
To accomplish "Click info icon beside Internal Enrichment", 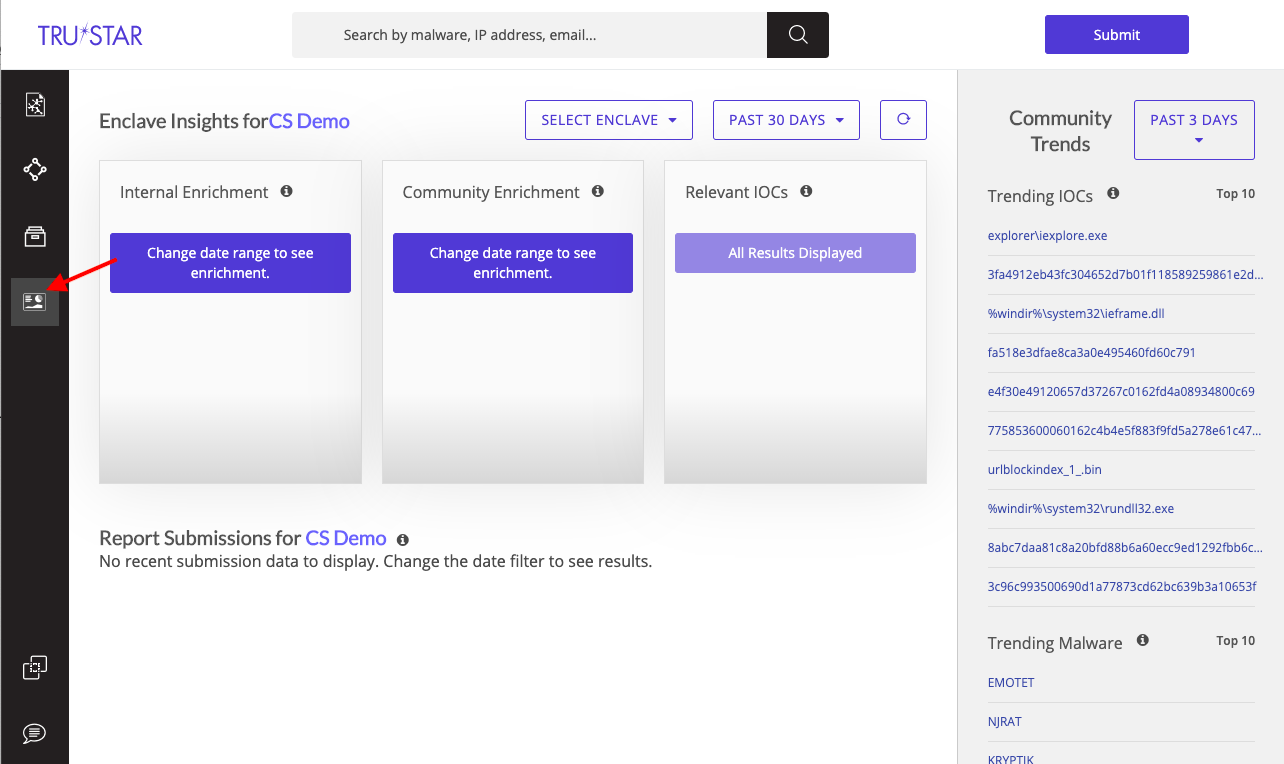I will click(286, 191).
